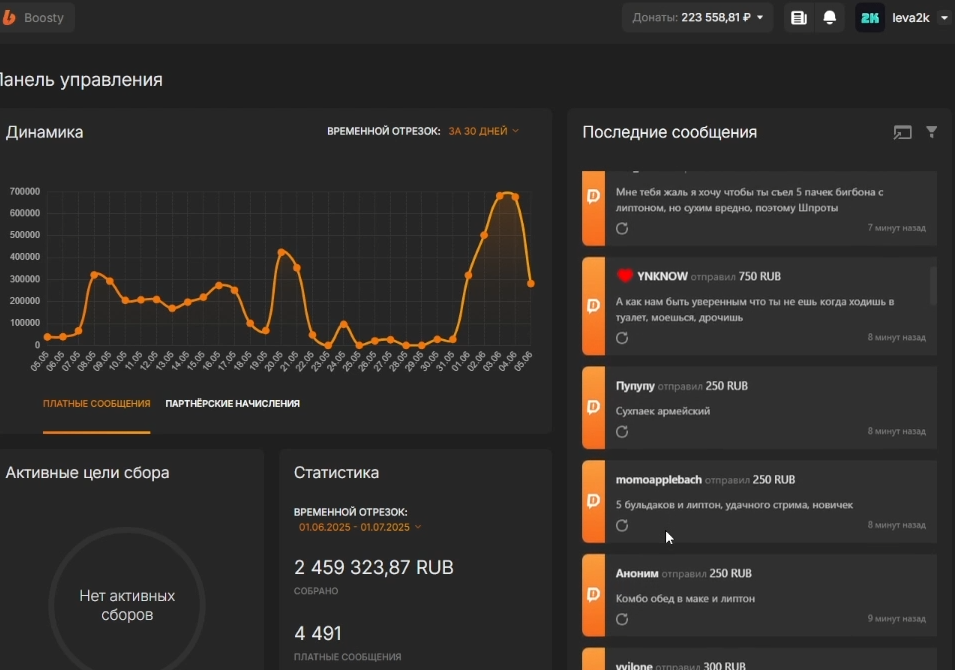Screen dimensions: 955x670
Task: Replay Пупупу's Сухпаек армейский message
Action: click(622, 432)
